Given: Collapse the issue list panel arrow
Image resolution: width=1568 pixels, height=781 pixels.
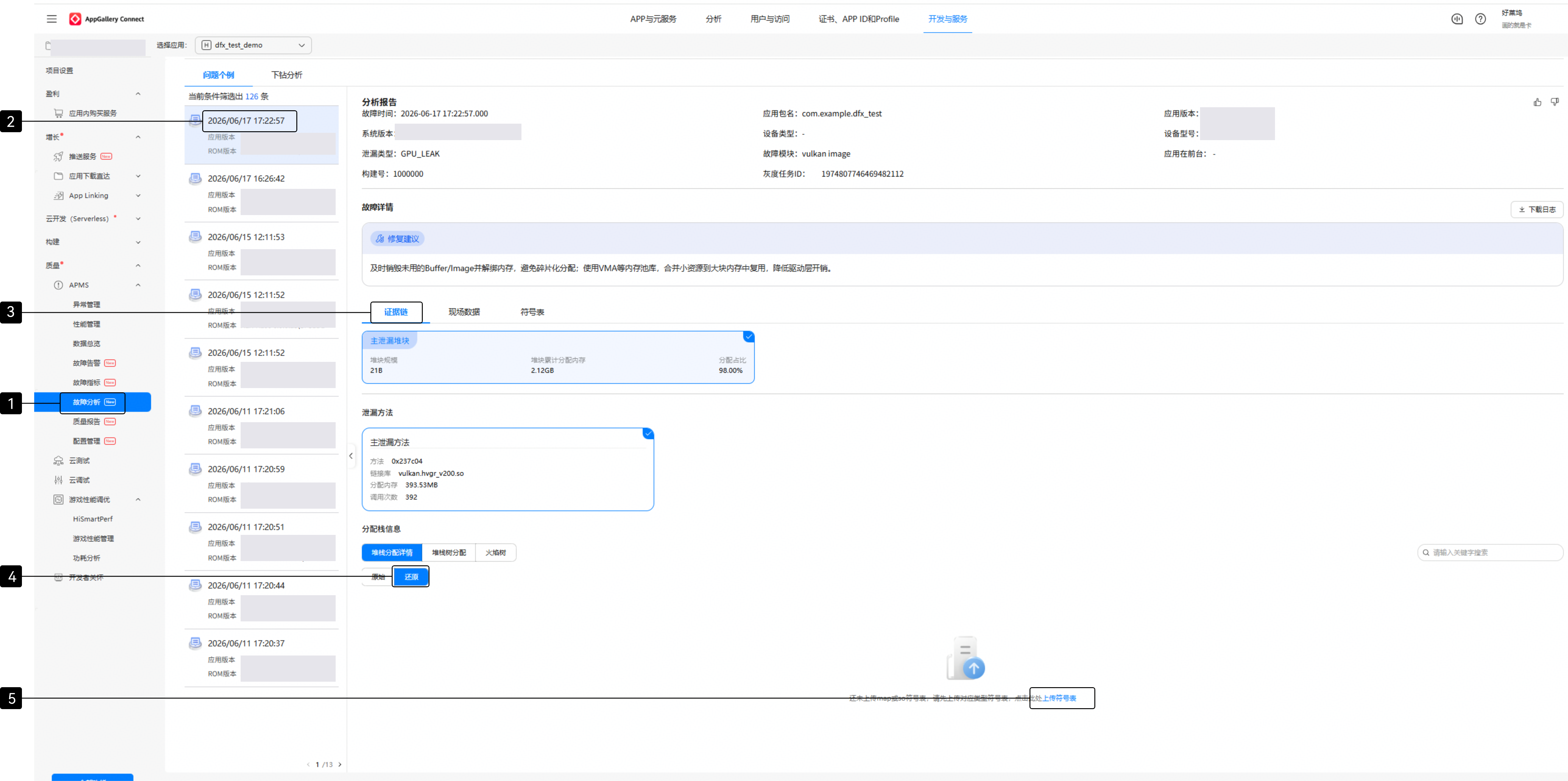Looking at the screenshot, I should point(351,456).
